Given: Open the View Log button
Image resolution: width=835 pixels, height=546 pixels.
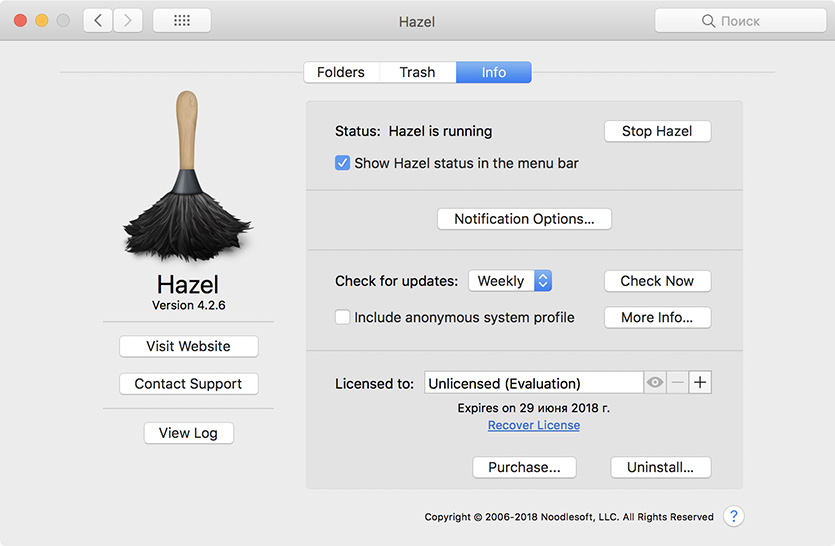Looking at the screenshot, I should coord(188,433).
